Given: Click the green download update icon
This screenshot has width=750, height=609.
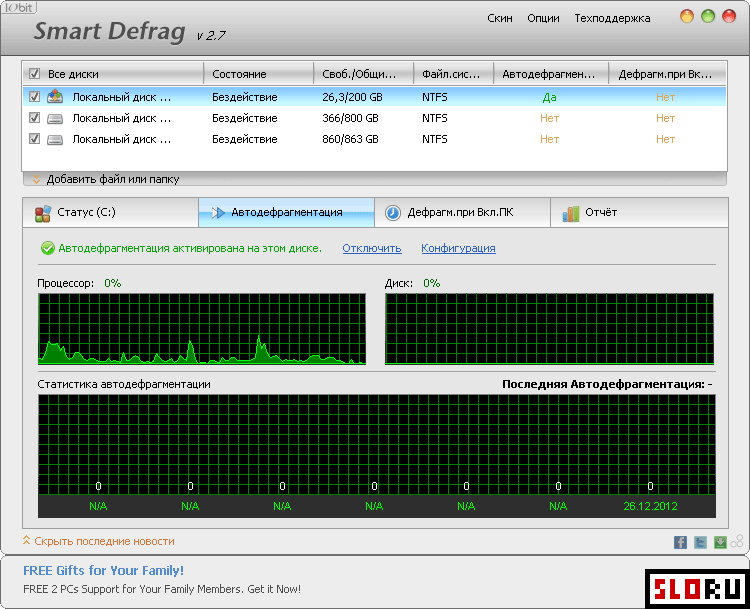Looking at the screenshot, I should pyautogui.click(x=720, y=542).
